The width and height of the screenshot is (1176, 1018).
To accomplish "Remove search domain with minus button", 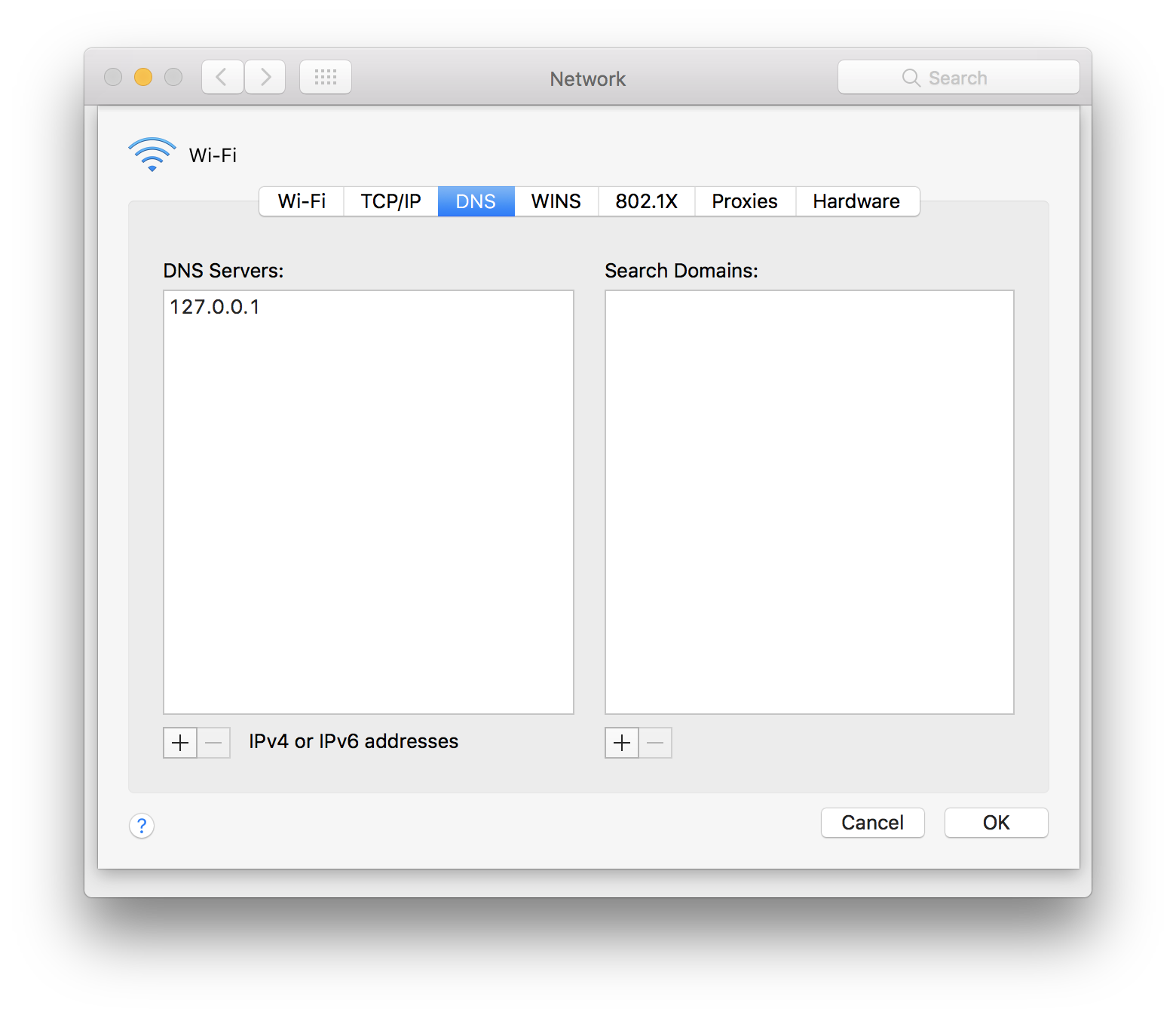I will (656, 743).
